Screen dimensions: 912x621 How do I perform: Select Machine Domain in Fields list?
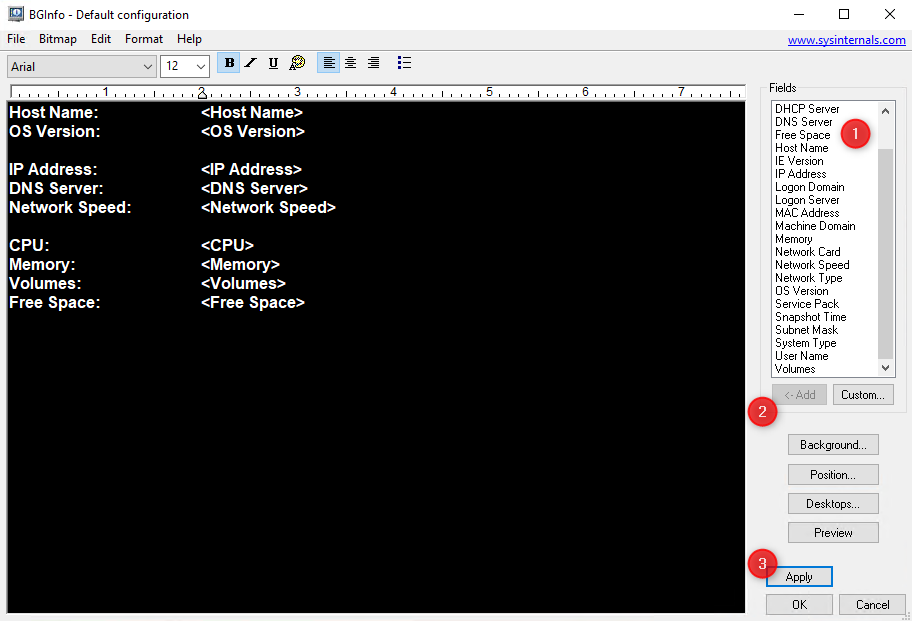[815, 226]
